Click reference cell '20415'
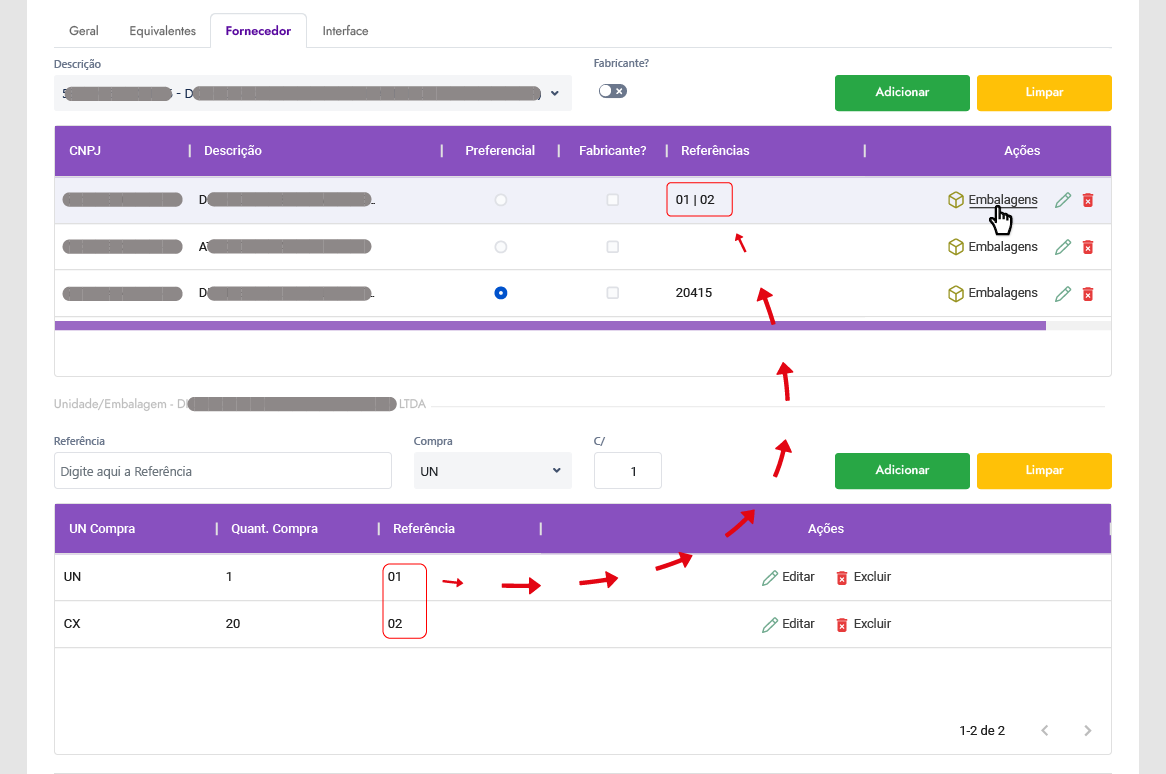Screen dimensions: 1166x774 click(x=694, y=293)
